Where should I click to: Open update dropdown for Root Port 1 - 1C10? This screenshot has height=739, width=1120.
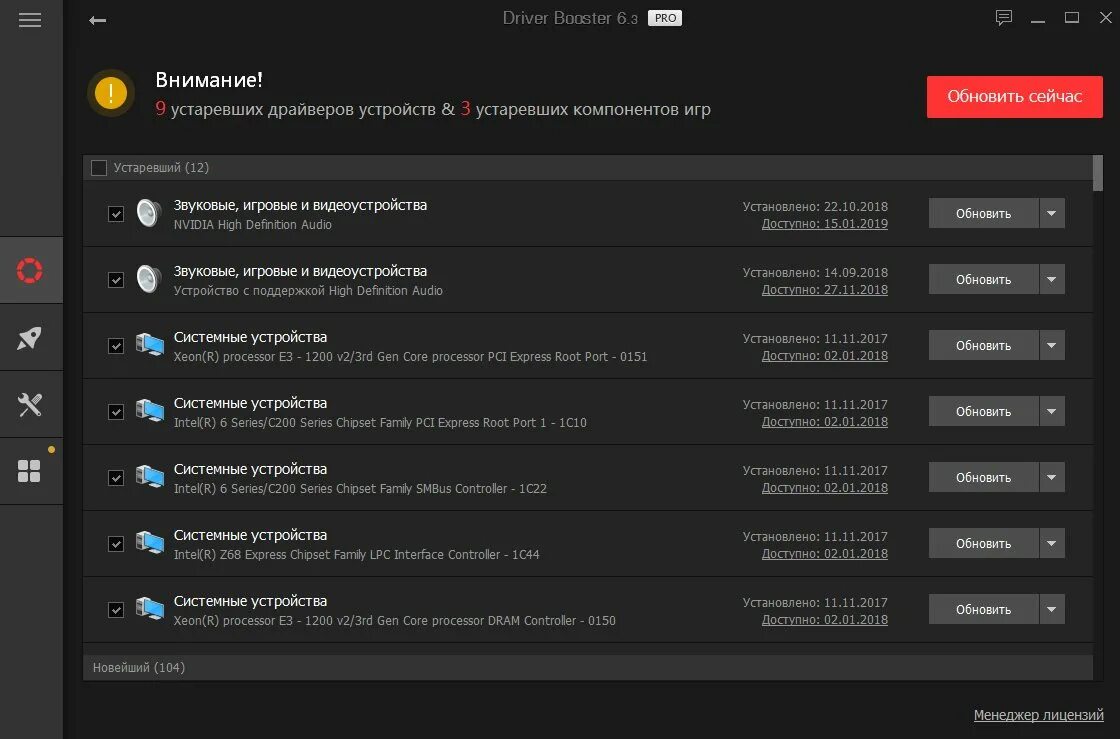pos(1051,411)
